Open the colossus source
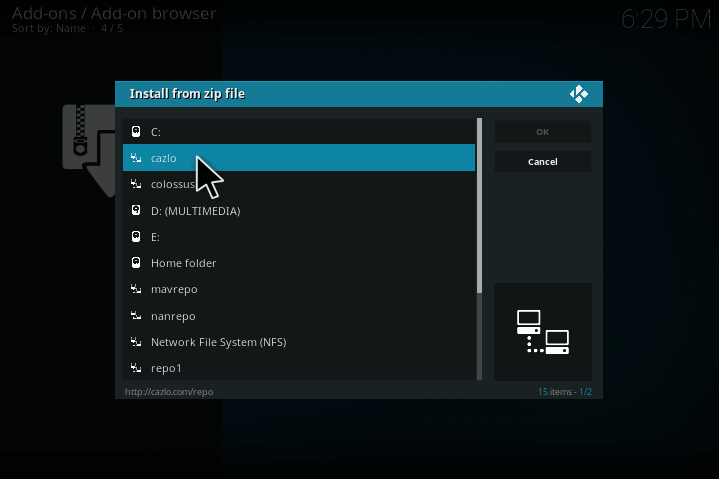The image size is (719, 479). click(299, 184)
